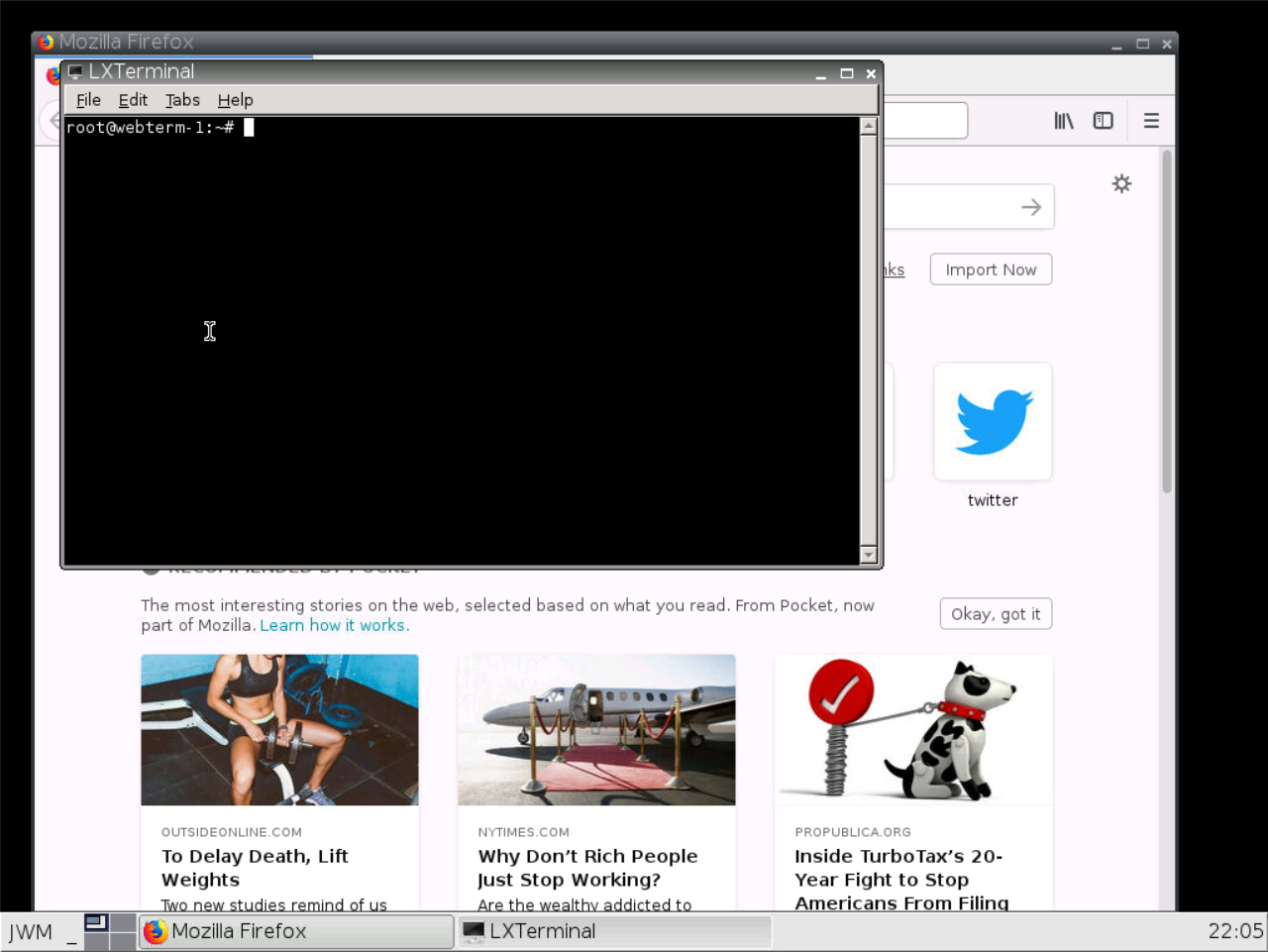Switch to Mozilla Firefox in taskbar

coord(295,931)
